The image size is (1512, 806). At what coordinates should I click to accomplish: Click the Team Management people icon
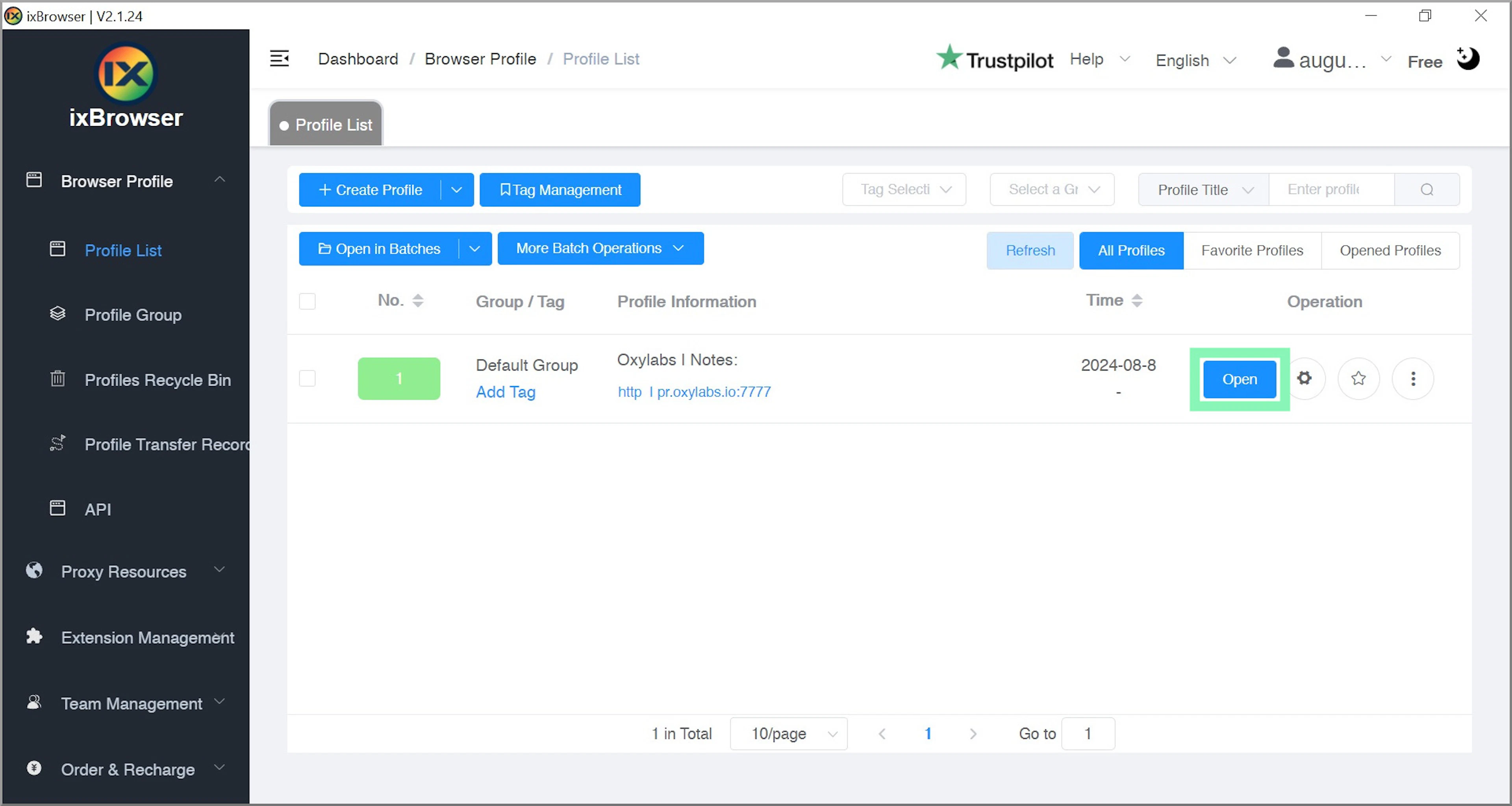tap(34, 702)
